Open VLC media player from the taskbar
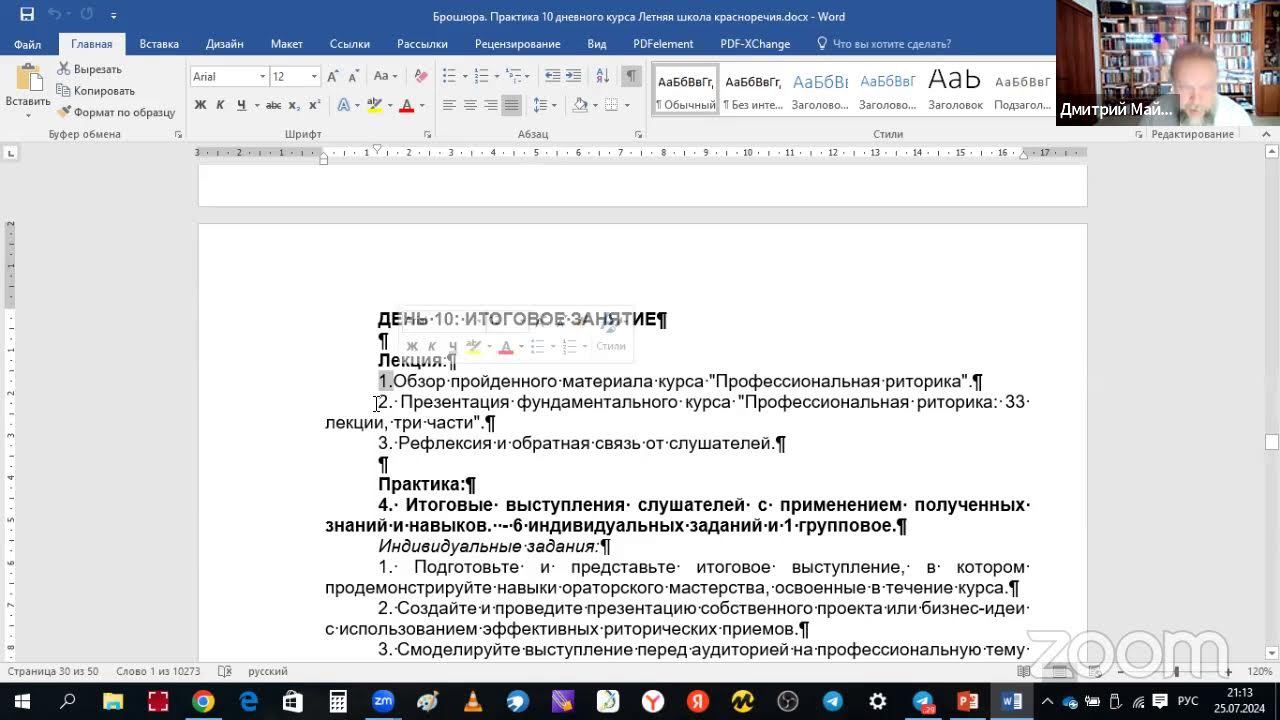 point(473,701)
